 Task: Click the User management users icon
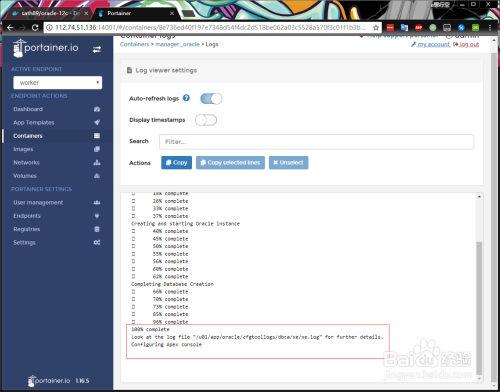(97, 203)
